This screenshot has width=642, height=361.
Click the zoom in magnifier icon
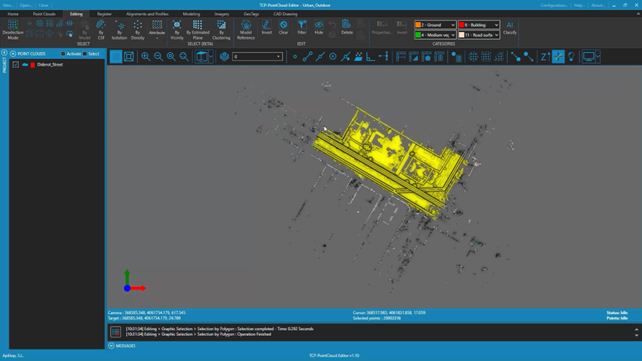(x=145, y=56)
